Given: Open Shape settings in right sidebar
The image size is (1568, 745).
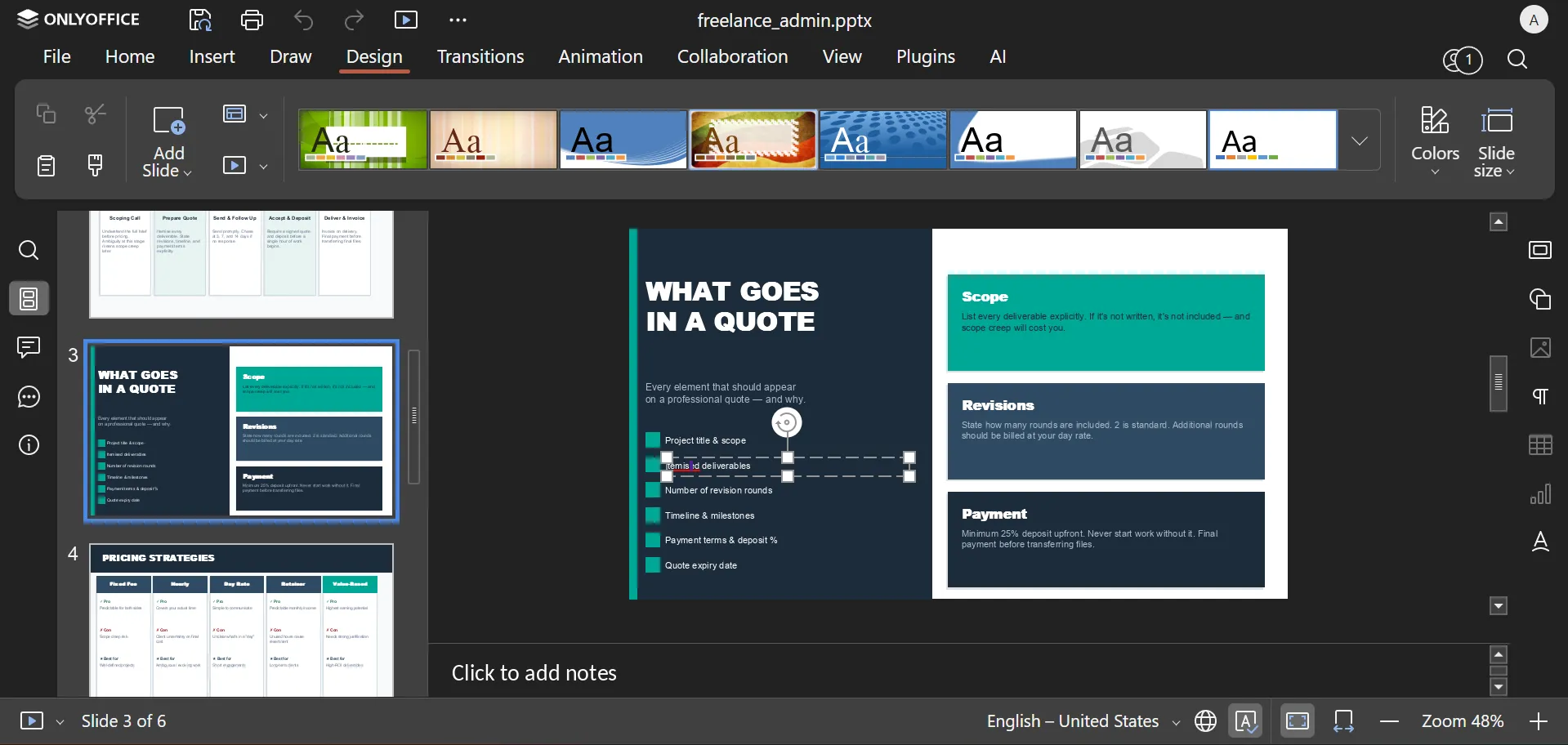Looking at the screenshot, I should (x=1540, y=299).
